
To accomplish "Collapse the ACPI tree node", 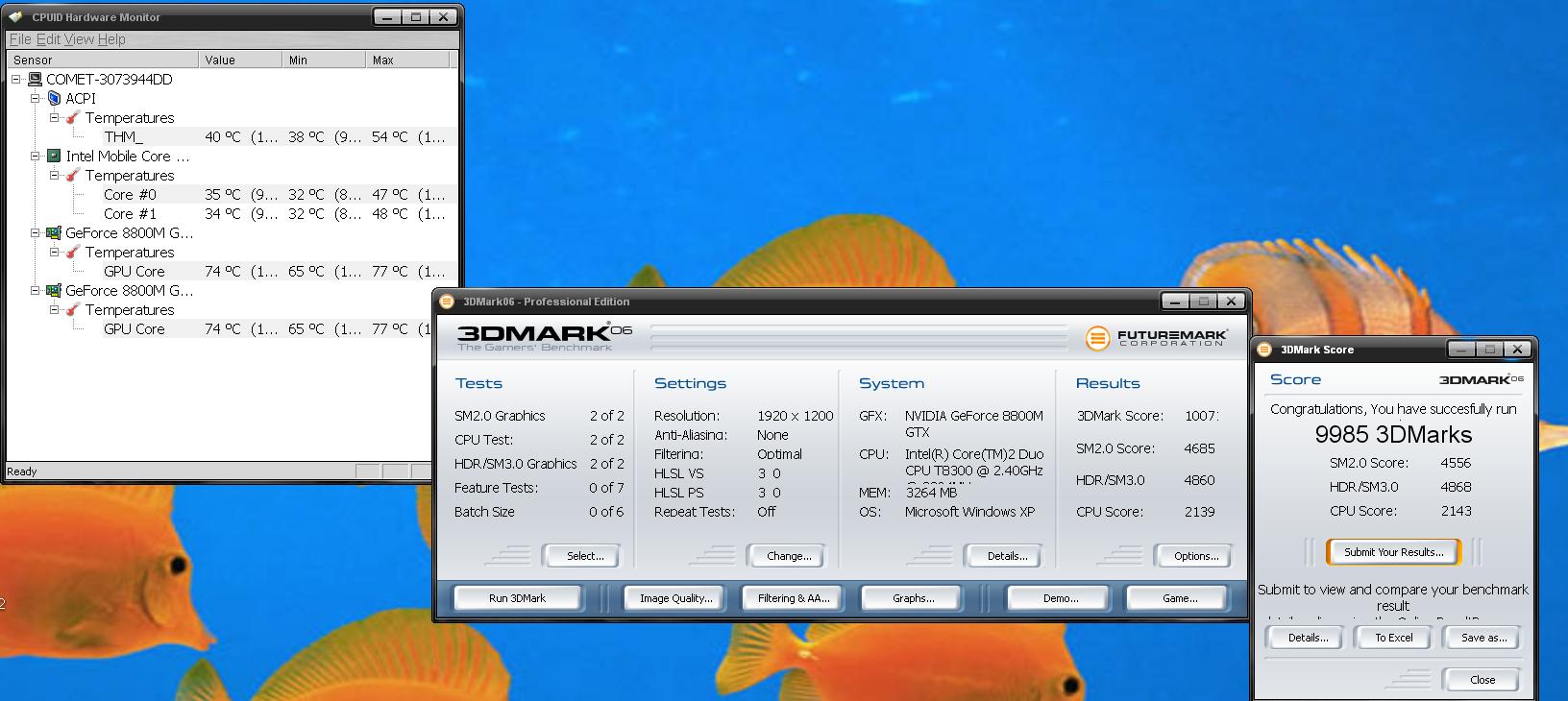I will coord(36,98).
